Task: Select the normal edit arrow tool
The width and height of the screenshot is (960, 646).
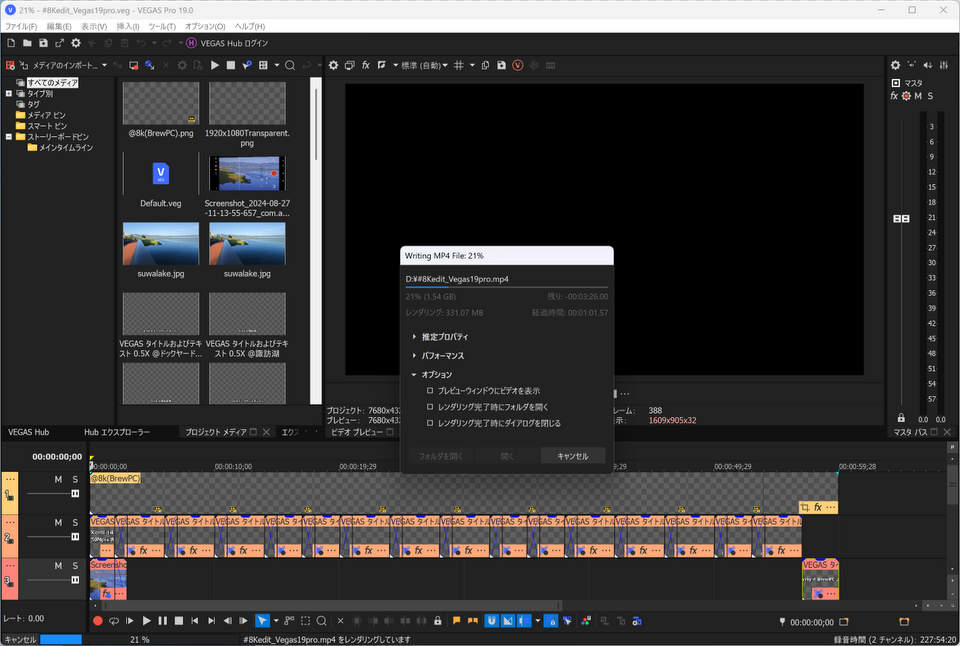Action: click(262, 621)
